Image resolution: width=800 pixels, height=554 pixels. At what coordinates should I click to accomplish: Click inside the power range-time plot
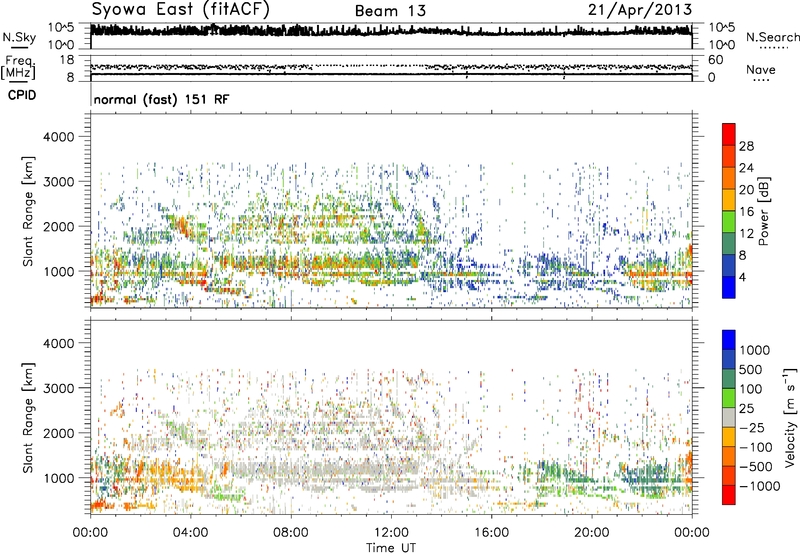(x=391, y=211)
